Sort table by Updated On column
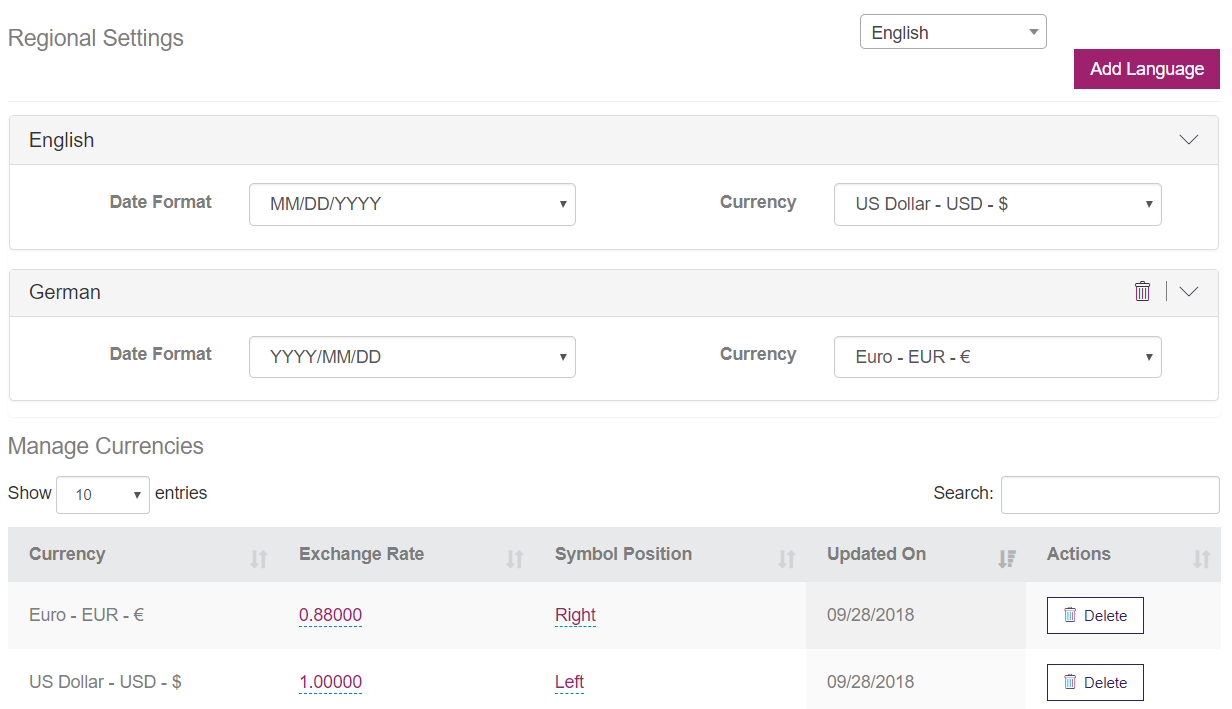The image size is (1232, 709). (916, 554)
